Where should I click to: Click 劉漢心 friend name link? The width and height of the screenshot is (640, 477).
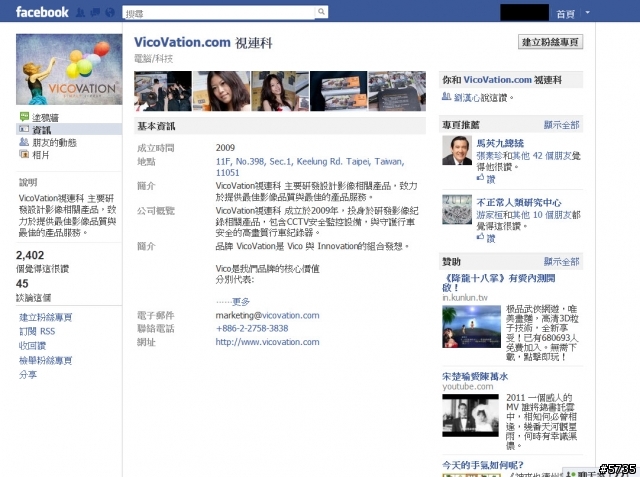click(467, 98)
